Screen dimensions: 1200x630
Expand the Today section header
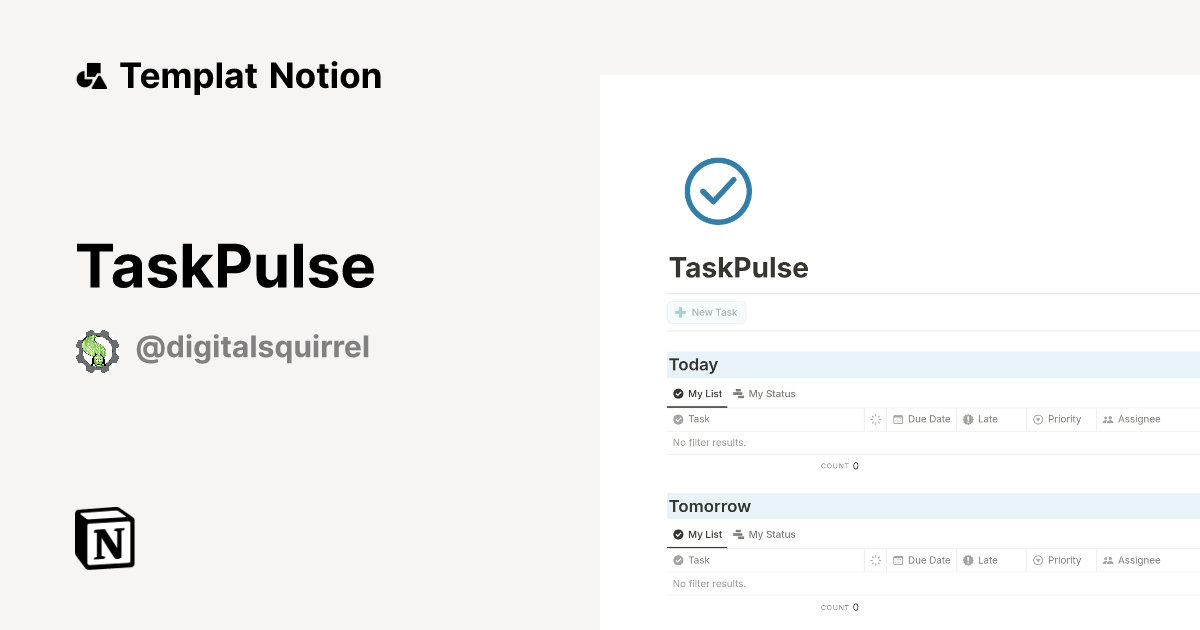(693, 365)
